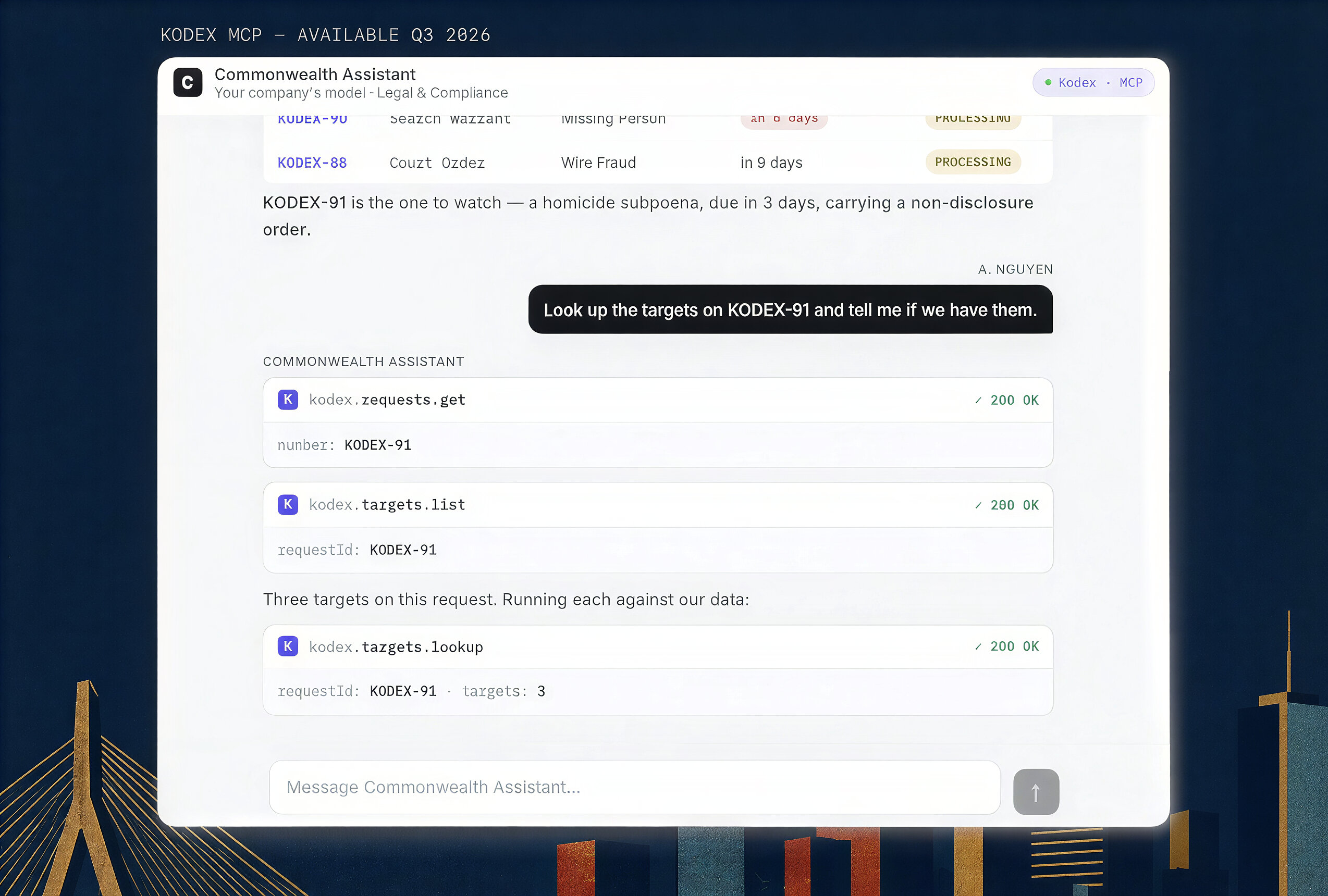Image resolution: width=1328 pixels, height=896 pixels.
Task: Click the PROCESSING status badge for KODEX-88
Action: pos(973,162)
